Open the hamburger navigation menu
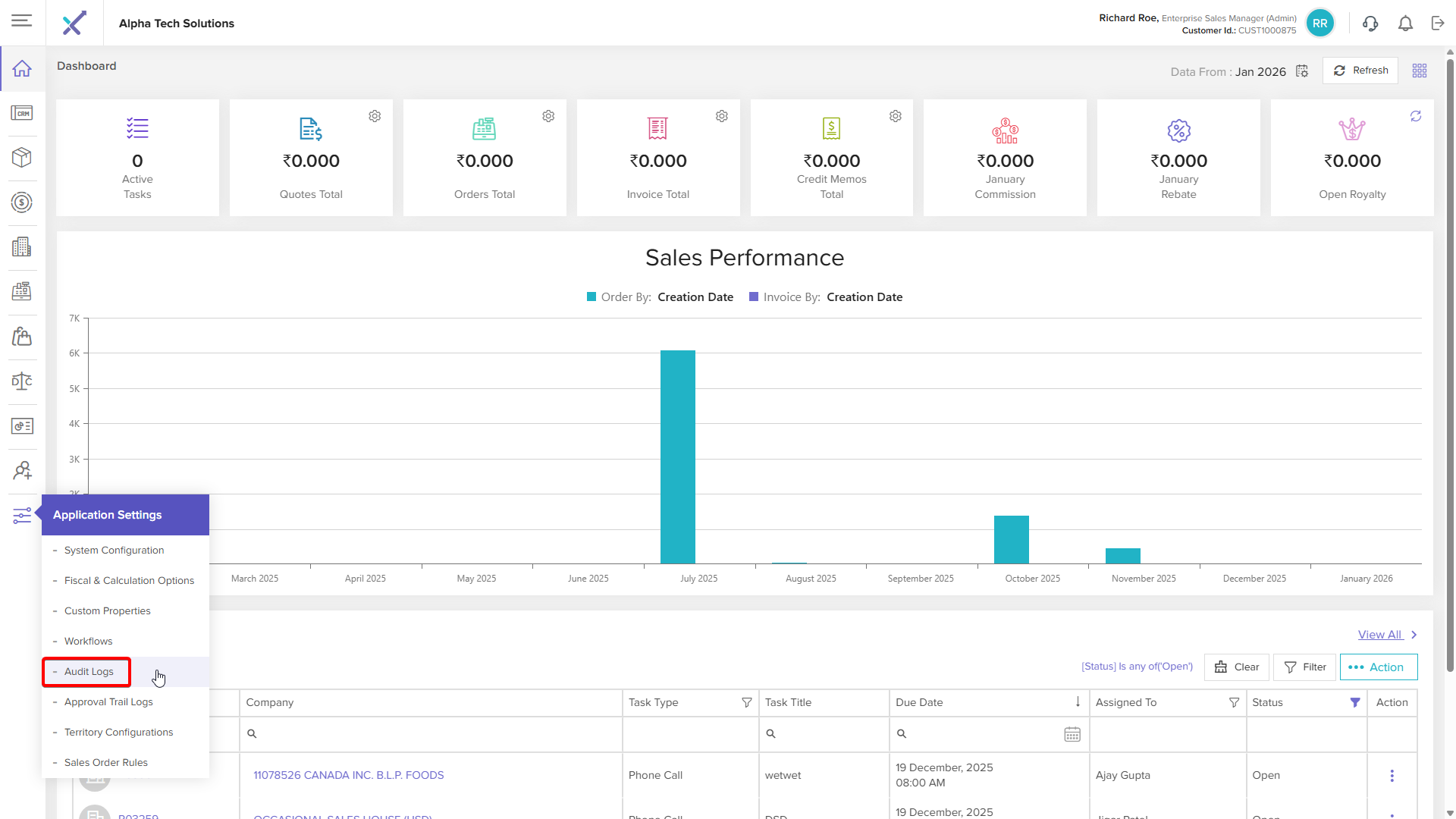Image resolution: width=1456 pixels, height=819 pixels. click(x=22, y=20)
